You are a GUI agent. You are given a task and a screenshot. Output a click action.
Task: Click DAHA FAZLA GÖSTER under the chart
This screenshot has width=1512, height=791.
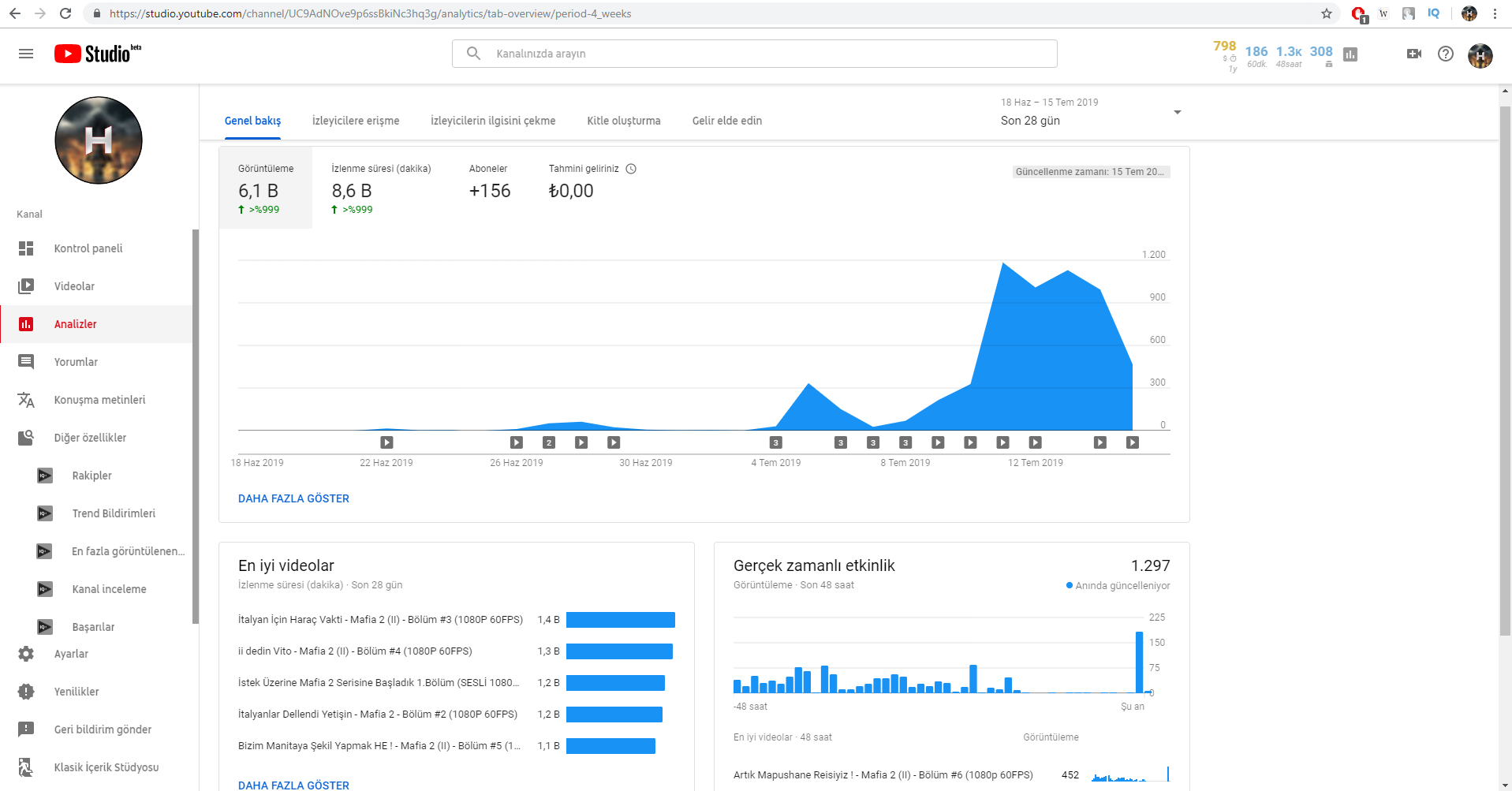[x=293, y=498]
